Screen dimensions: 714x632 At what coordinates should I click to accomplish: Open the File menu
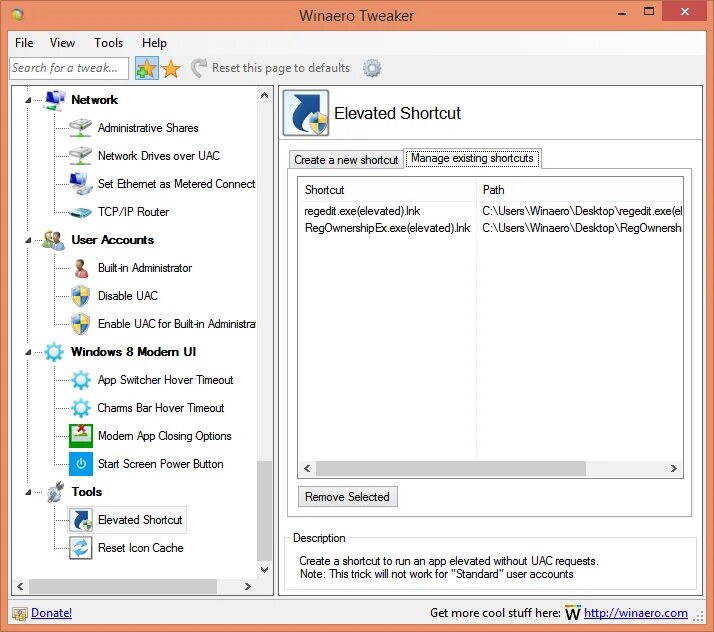coord(24,43)
